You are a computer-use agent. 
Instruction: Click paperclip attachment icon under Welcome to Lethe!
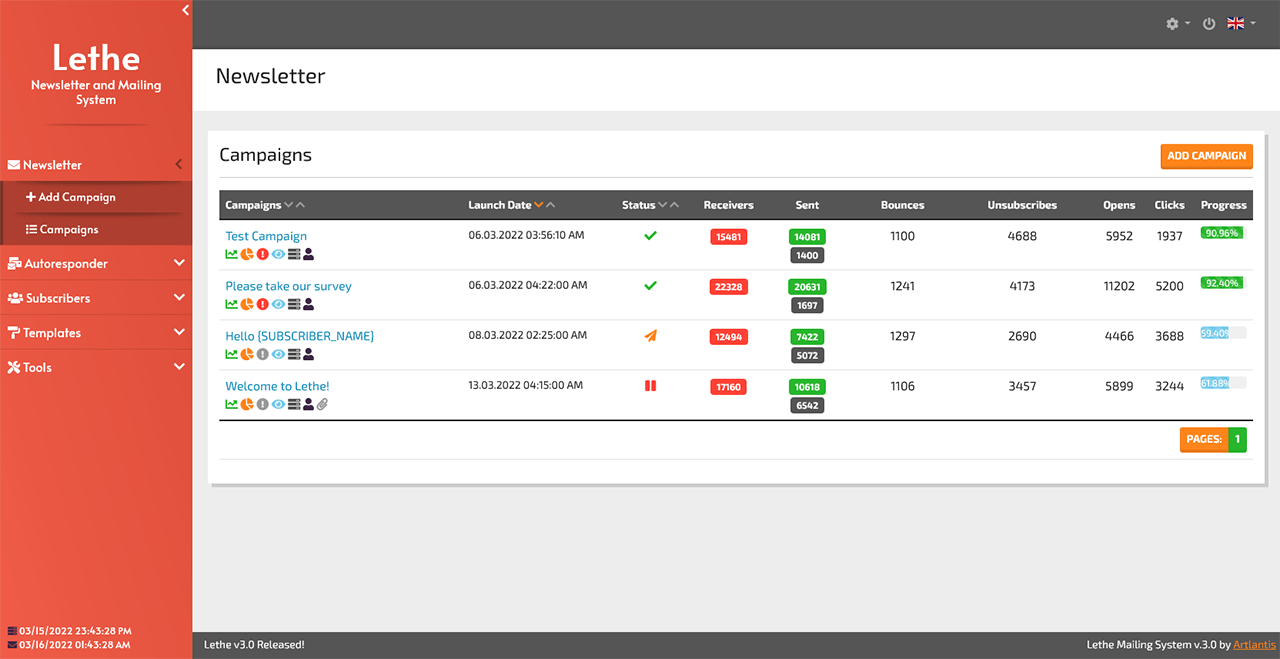point(322,404)
